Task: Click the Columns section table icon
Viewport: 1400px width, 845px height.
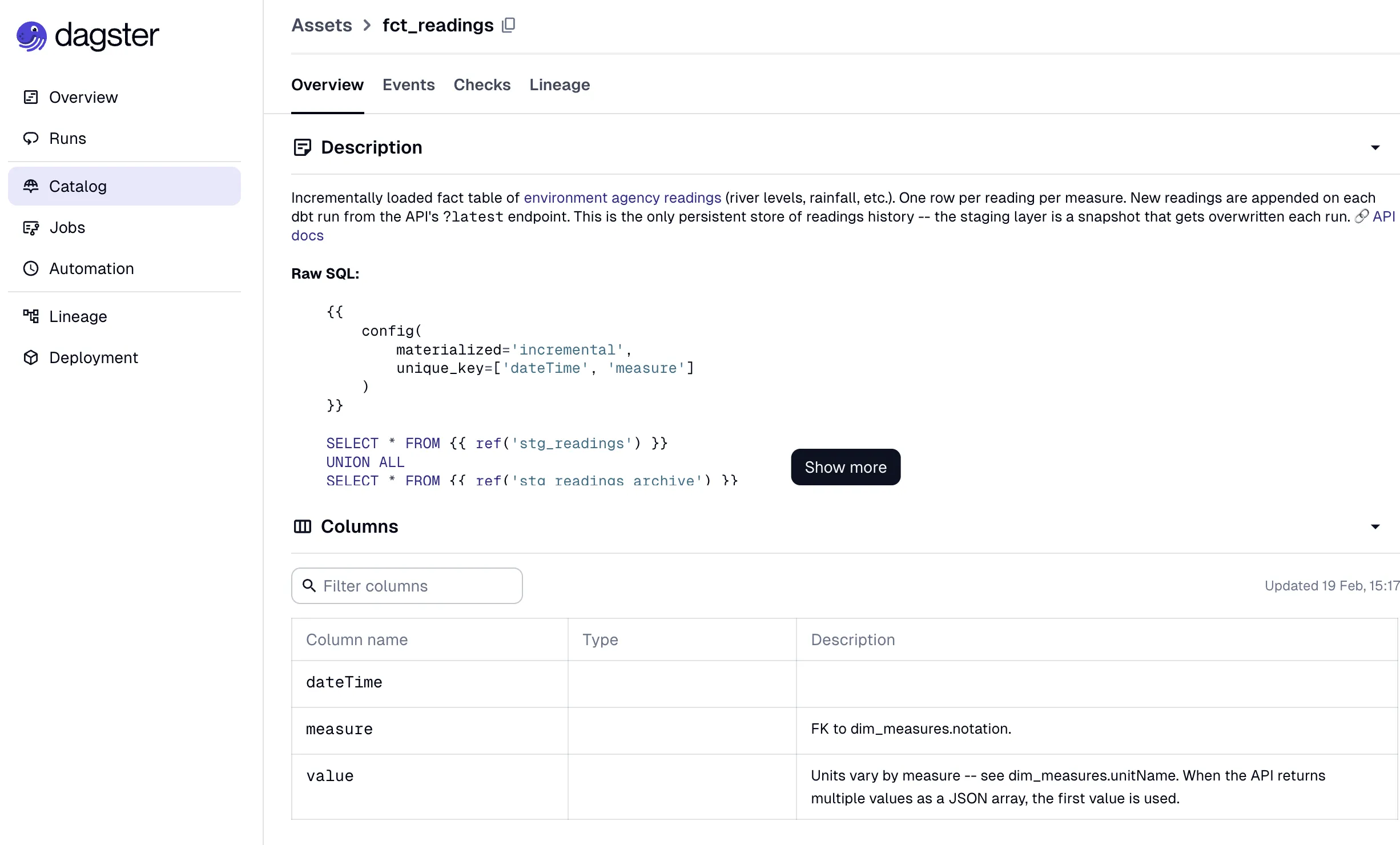Action: pyautogui.click(x=302, y=526)
